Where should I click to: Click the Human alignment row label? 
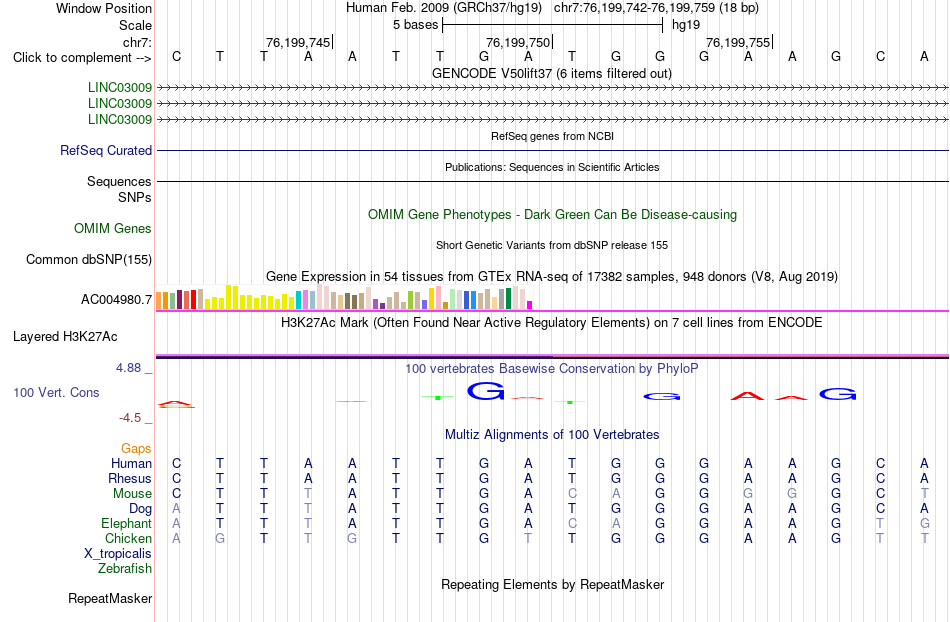coord(131,463)
